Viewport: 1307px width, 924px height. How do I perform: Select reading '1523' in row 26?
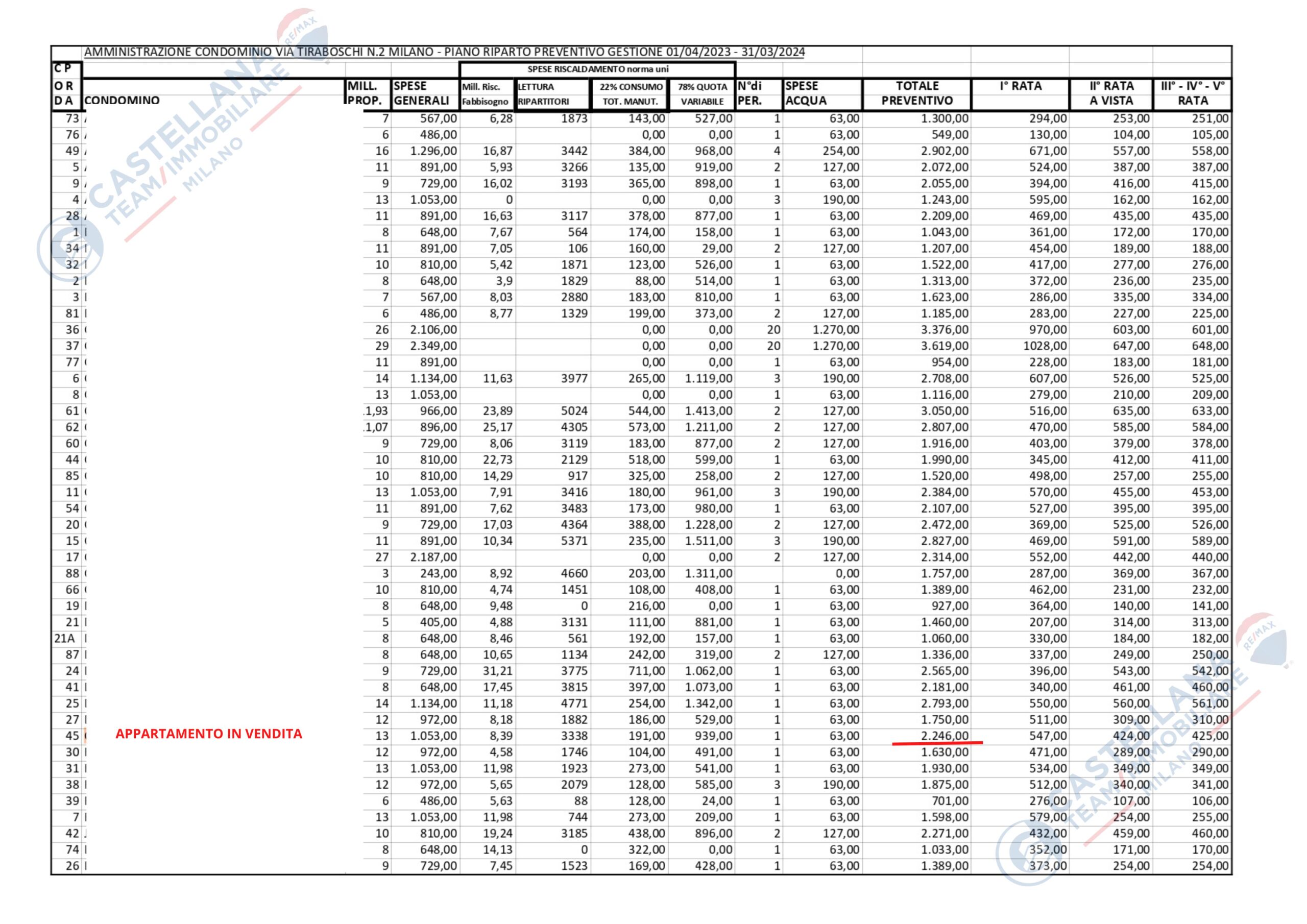pyautogui.click(x=574, y=866)
